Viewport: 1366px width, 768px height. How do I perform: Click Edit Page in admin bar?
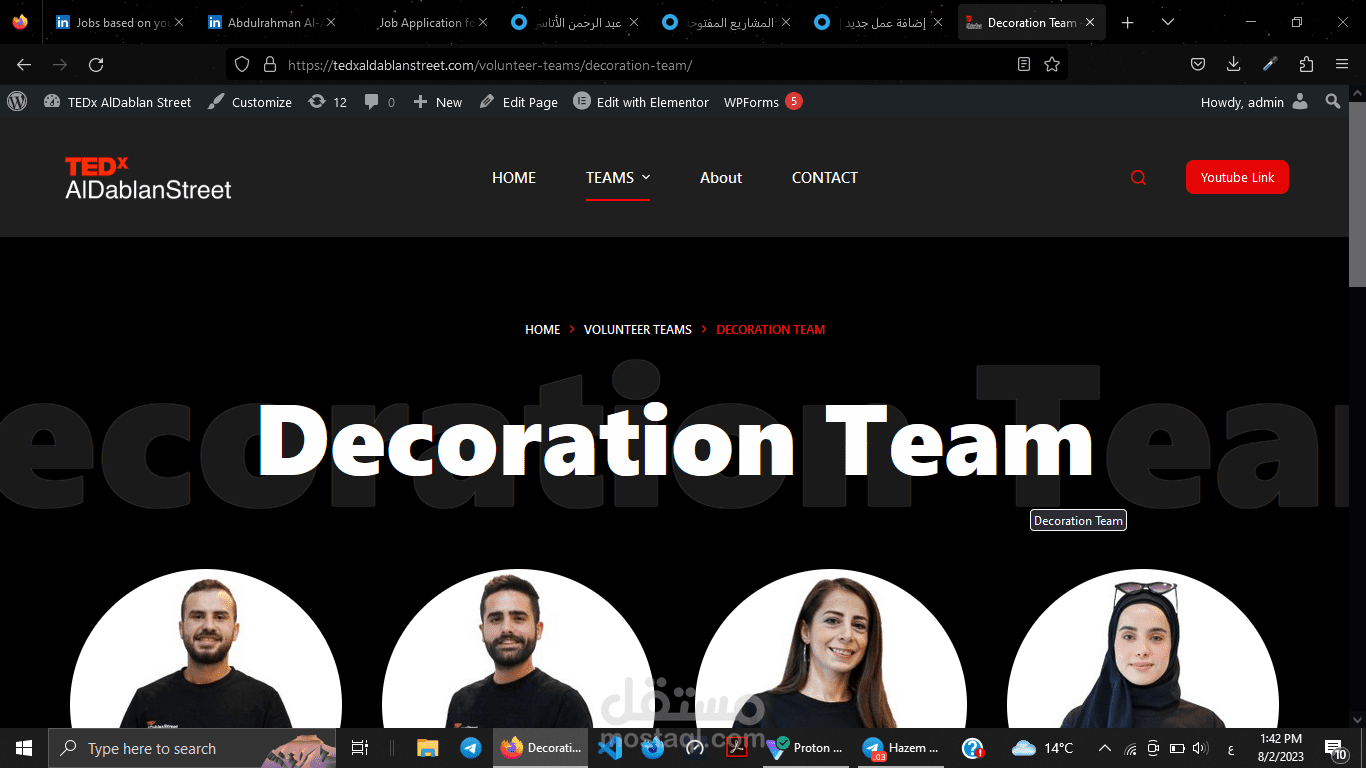pyautogui.click(x=519, y=102)
